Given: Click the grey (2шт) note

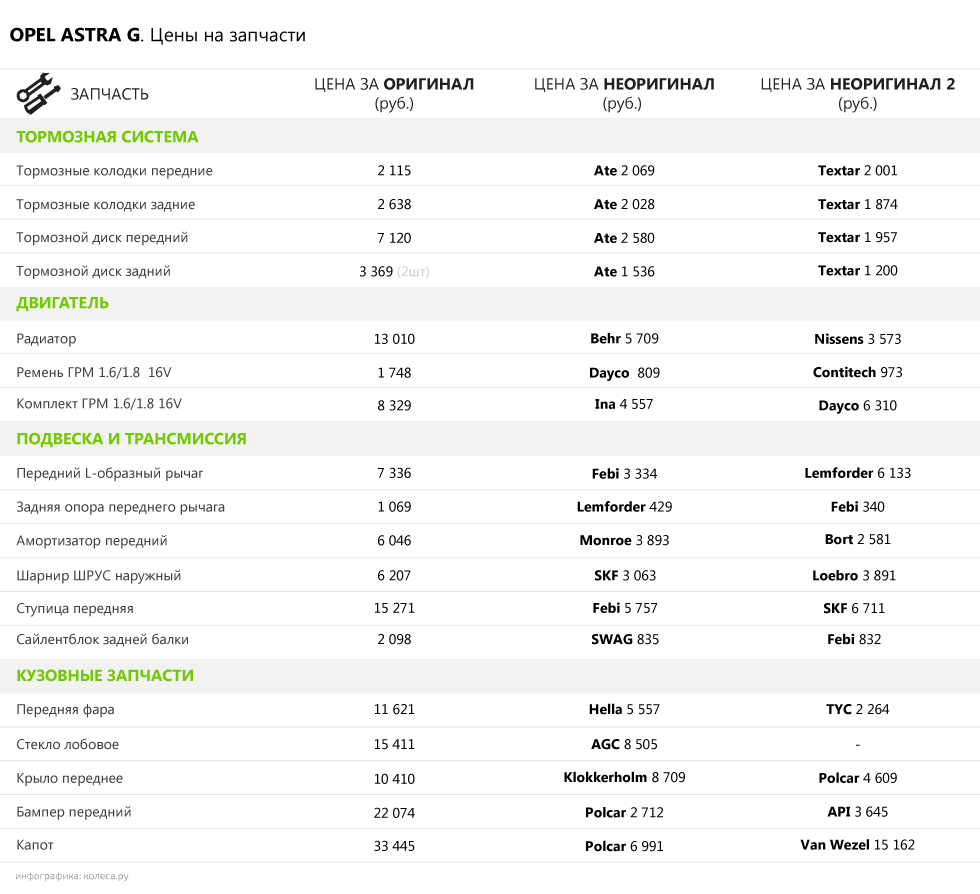Looking at the screenshot, I should coord(413,272).
